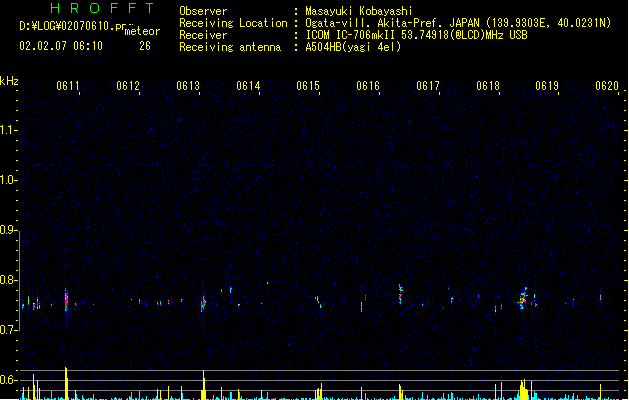Click the 0.7 kHz frequency label

pyautogui.click(x=8, y=330)
